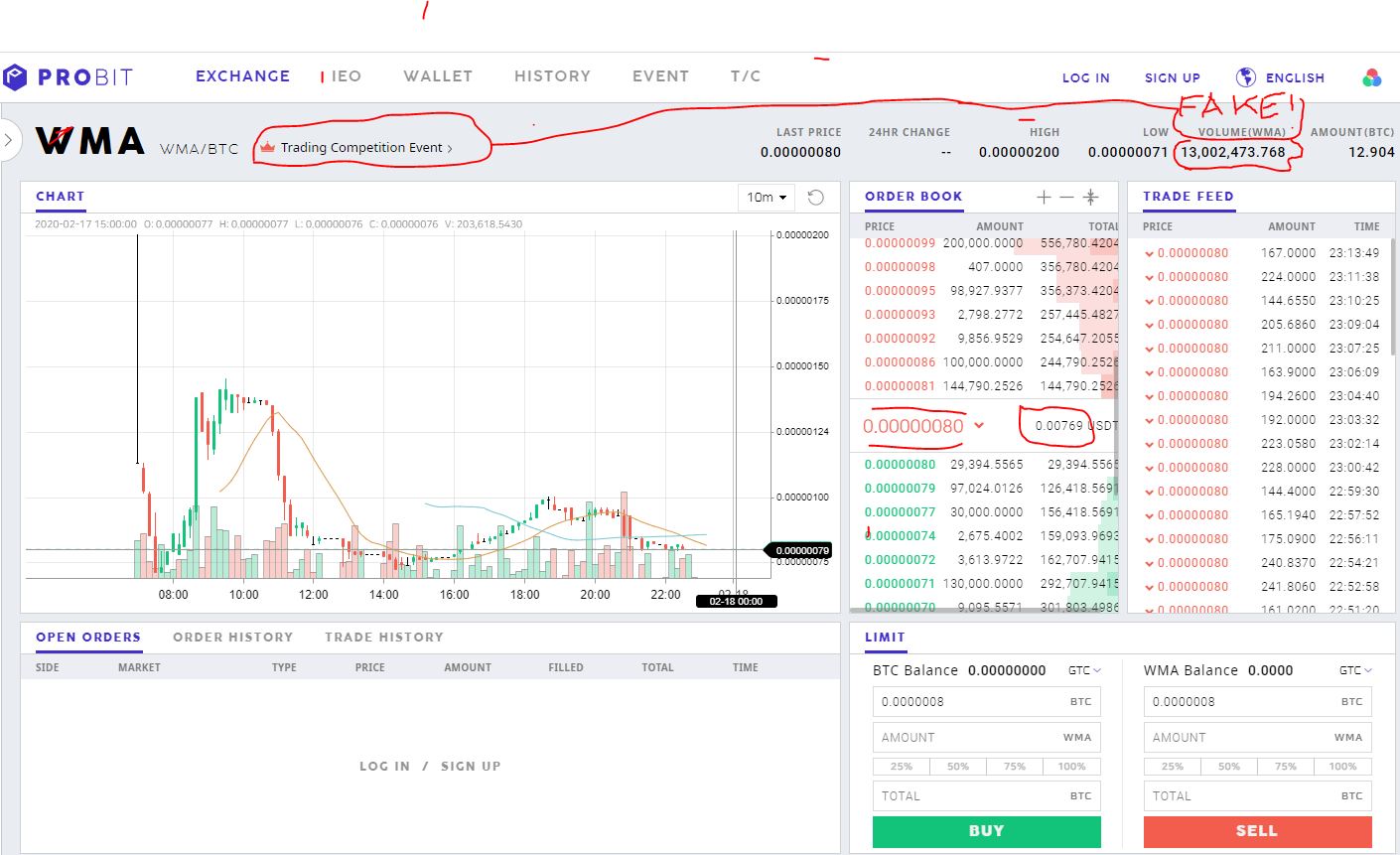Screen dimensions: 1400x855
Task: Select ENGLISH language option
Action: click(1295, 77)
